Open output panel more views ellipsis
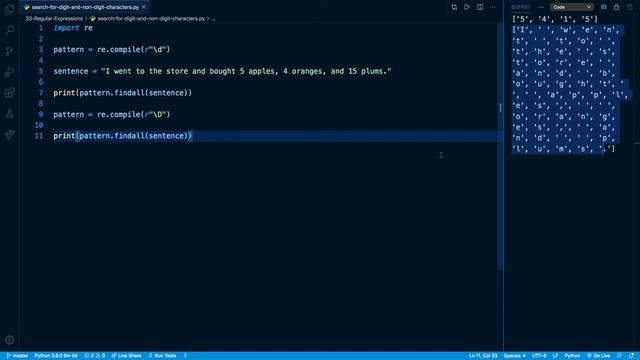The width and height of the screenshot is (640, 360). (x=541, y=7)
